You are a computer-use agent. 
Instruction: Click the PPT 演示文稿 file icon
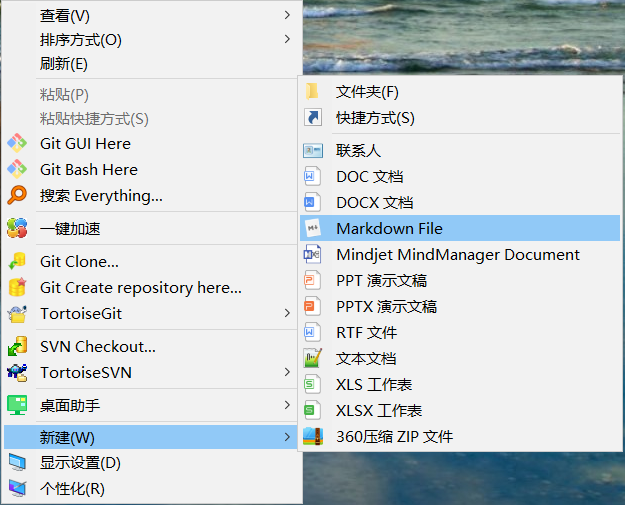pyautogui.click(x=312, y=280)
